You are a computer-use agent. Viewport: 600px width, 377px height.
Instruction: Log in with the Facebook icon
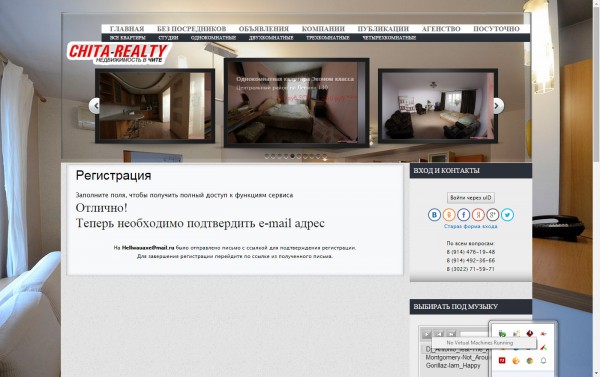[x=463, y=215]
